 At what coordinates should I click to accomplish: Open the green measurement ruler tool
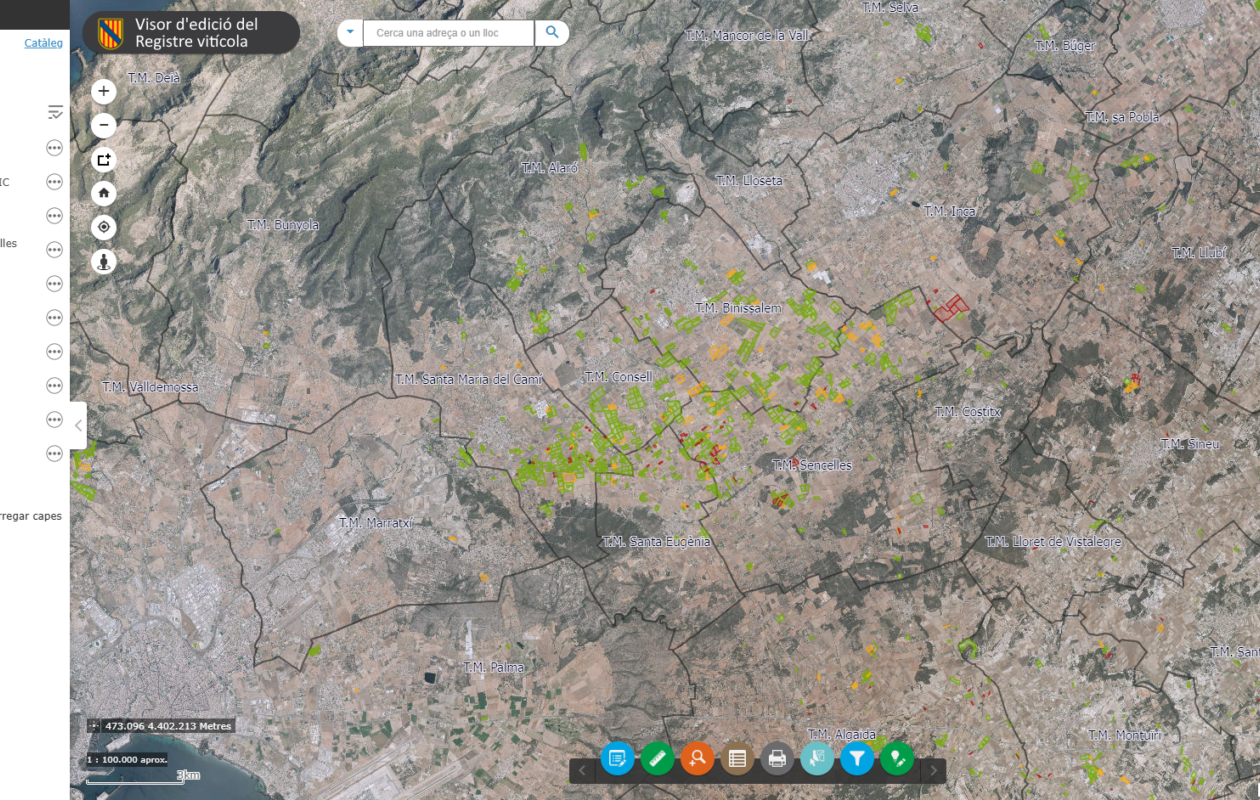(657, 759)
